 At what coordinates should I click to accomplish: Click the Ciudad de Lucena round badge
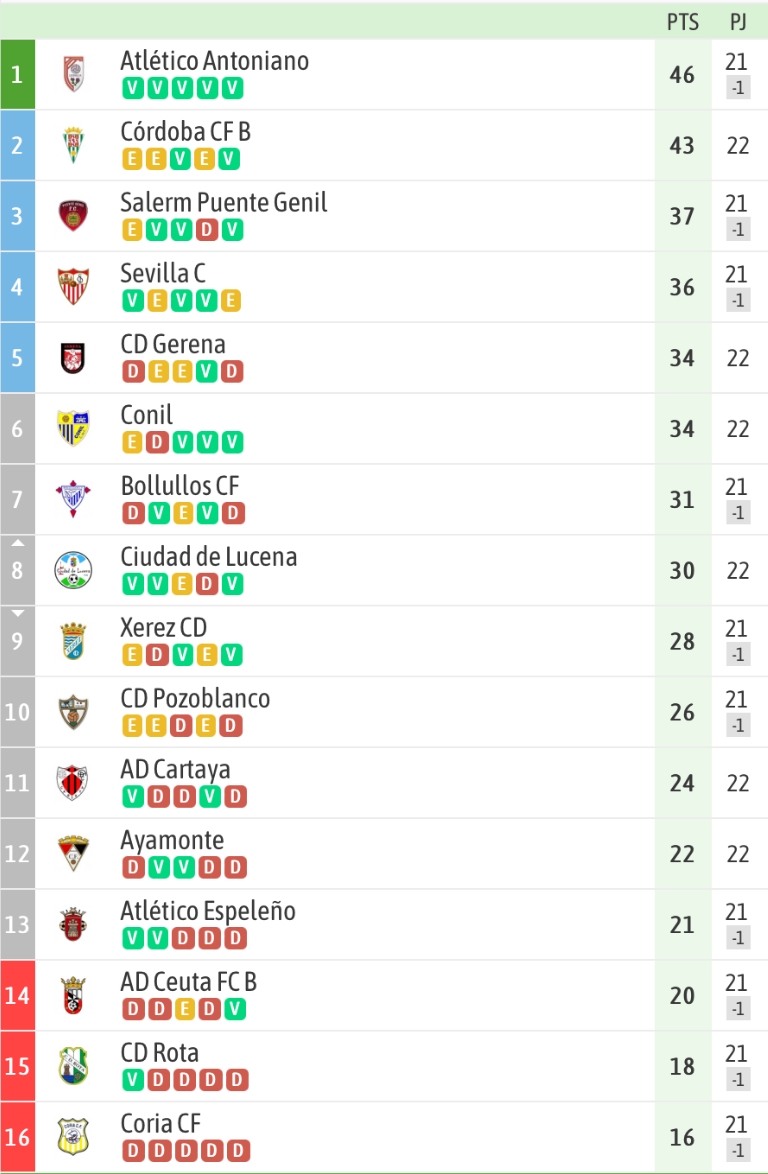pos(73,571)
